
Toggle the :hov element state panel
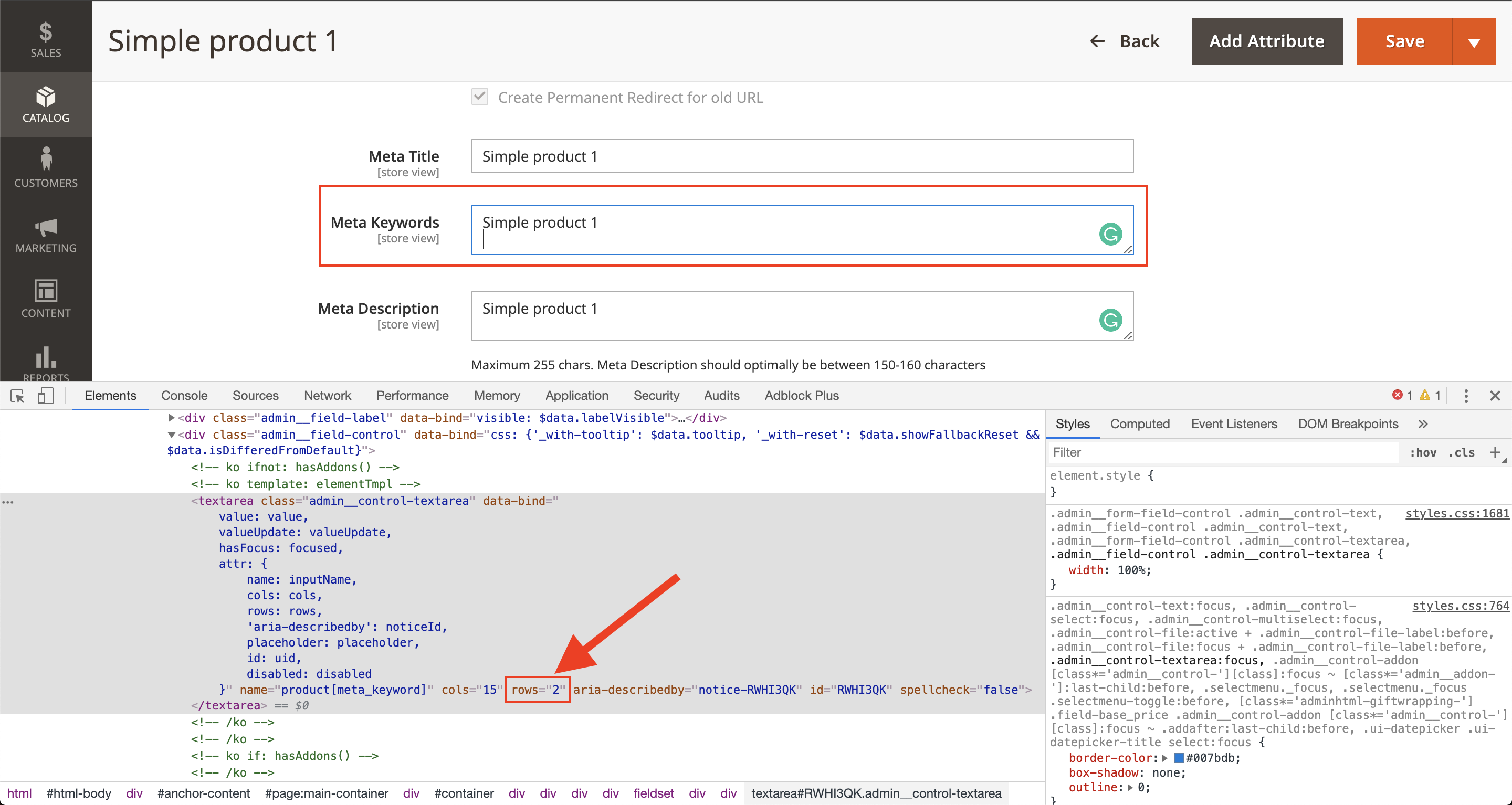(1422, 452)
